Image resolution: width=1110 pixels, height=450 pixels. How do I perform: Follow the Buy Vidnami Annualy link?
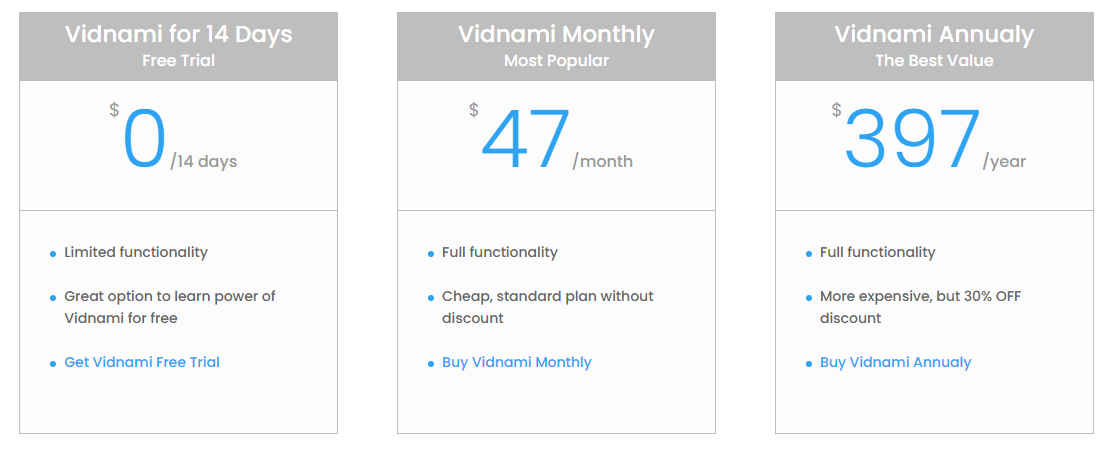pyautogui.click(x=895, y=362)
